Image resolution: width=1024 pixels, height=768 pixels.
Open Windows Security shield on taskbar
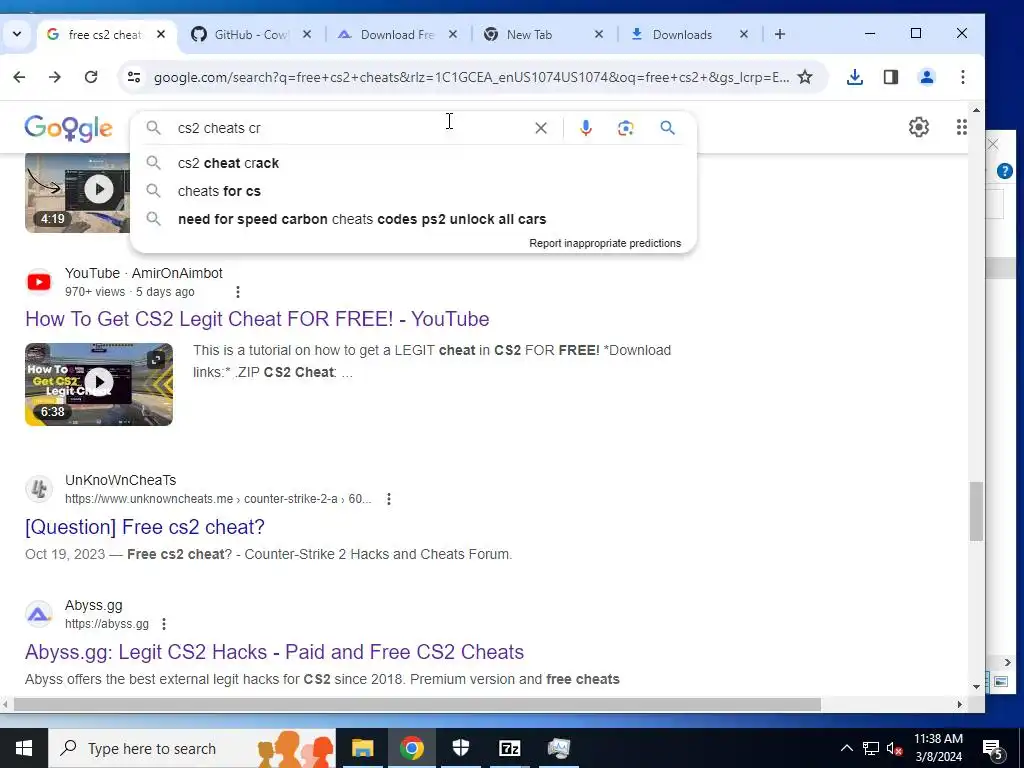pos(460,748)
